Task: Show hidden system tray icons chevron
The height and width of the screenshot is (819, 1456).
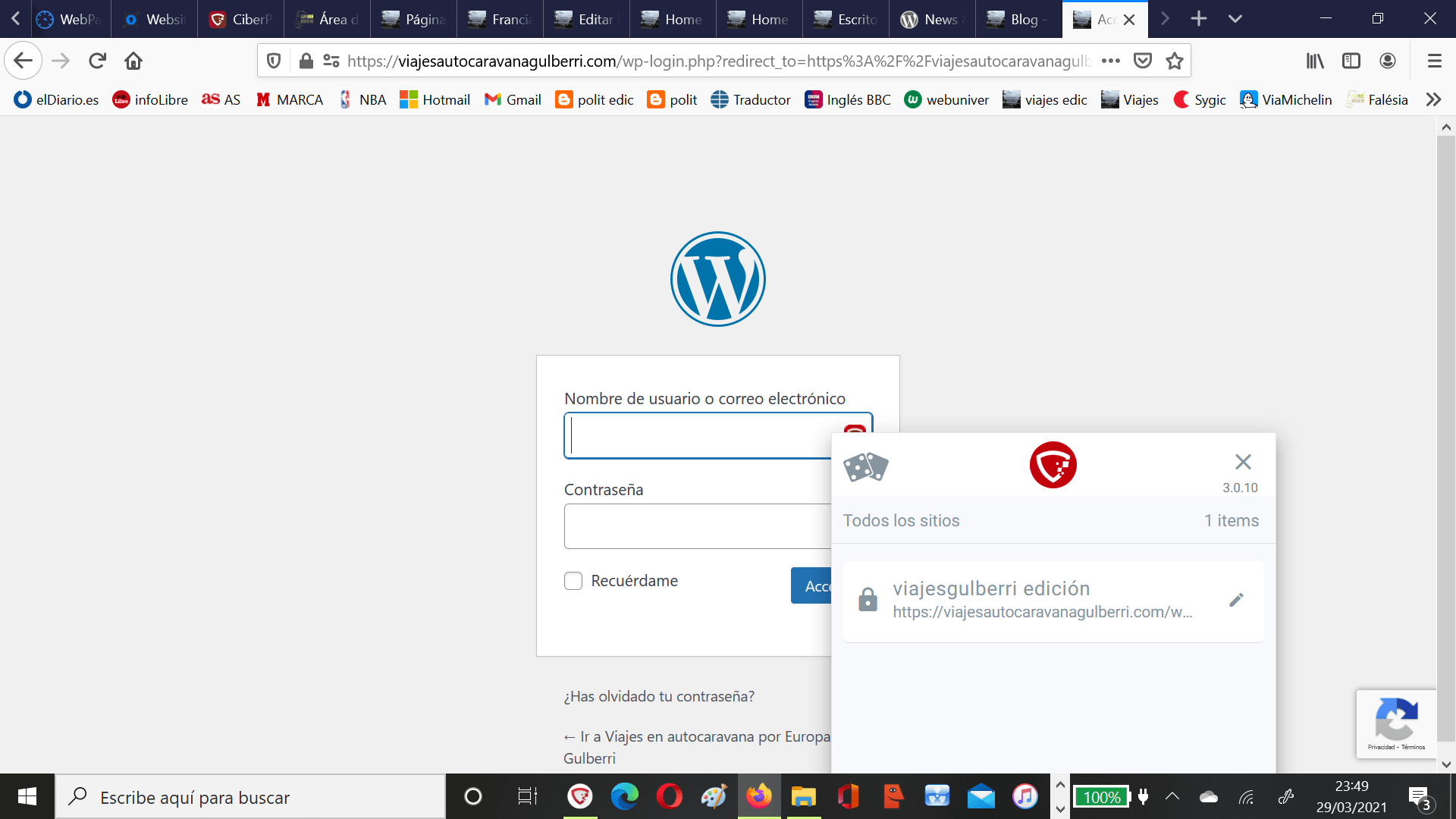Action: (1172, 796)
